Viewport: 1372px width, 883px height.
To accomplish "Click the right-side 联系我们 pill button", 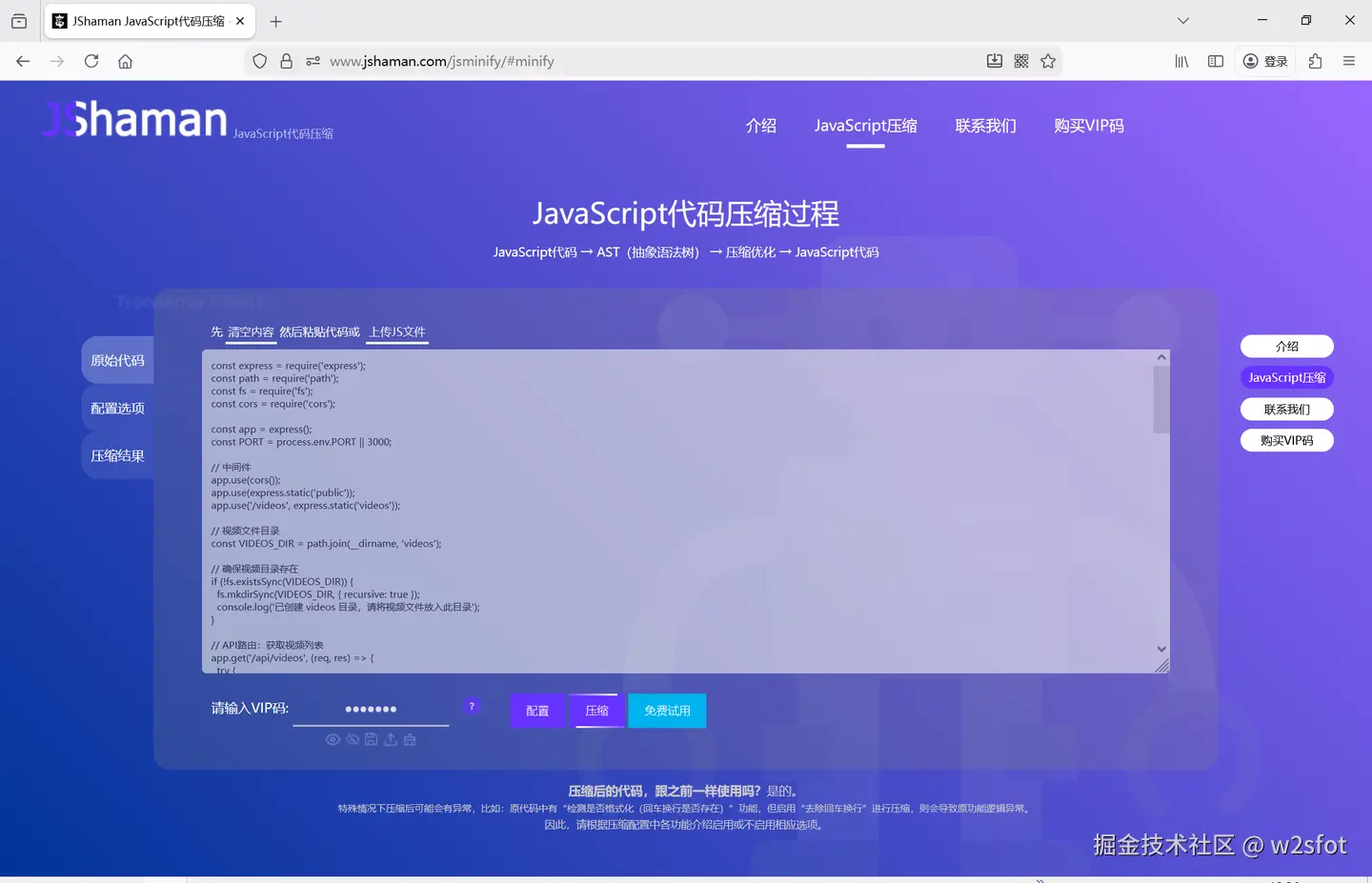I will click(1287, 409).
